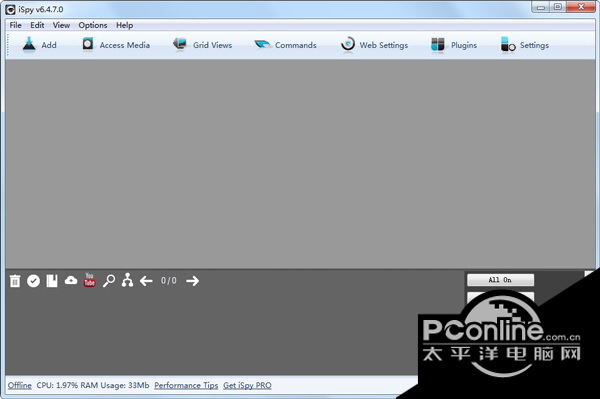Screen dimensions: 600x399
Task: Click the merge/branch nodes icon
Action: point(127,280)
